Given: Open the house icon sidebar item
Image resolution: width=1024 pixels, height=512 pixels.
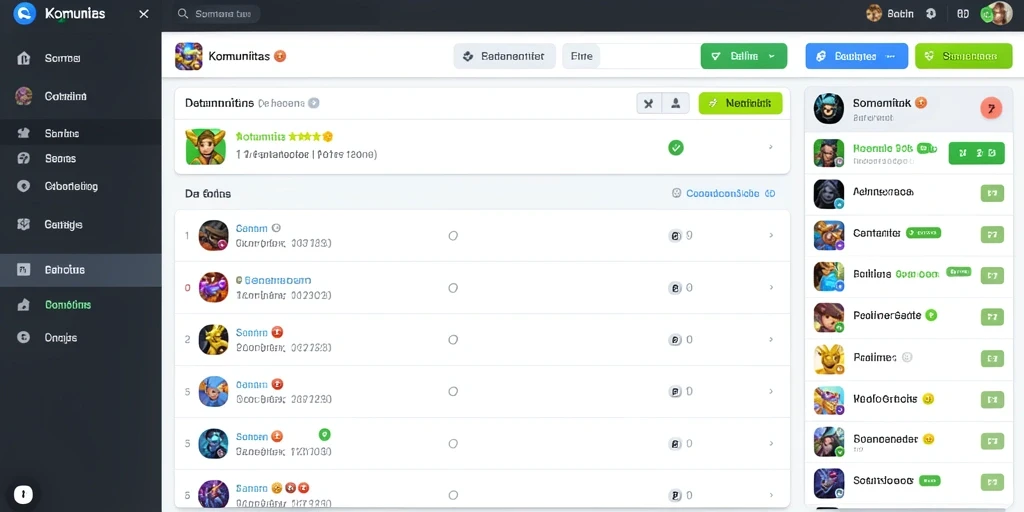Looking at the screenshot, I should coord(24,58).
